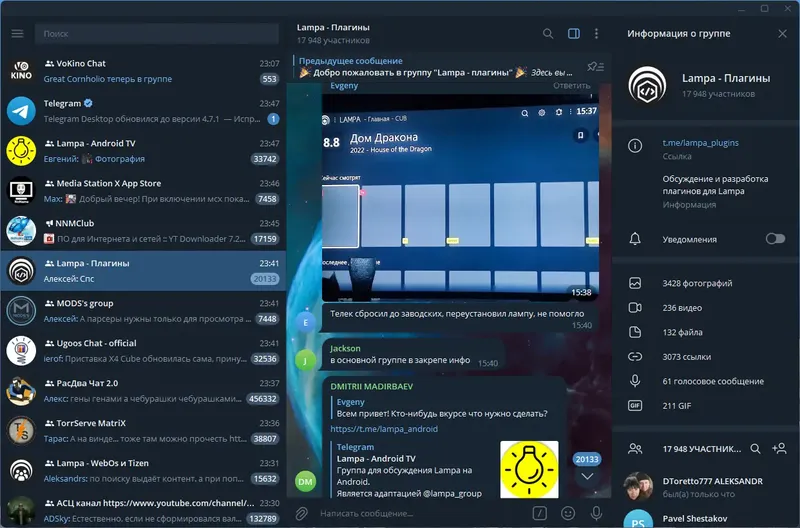
Task: Click the search field labeled Поиск
Action: point(157,34)
